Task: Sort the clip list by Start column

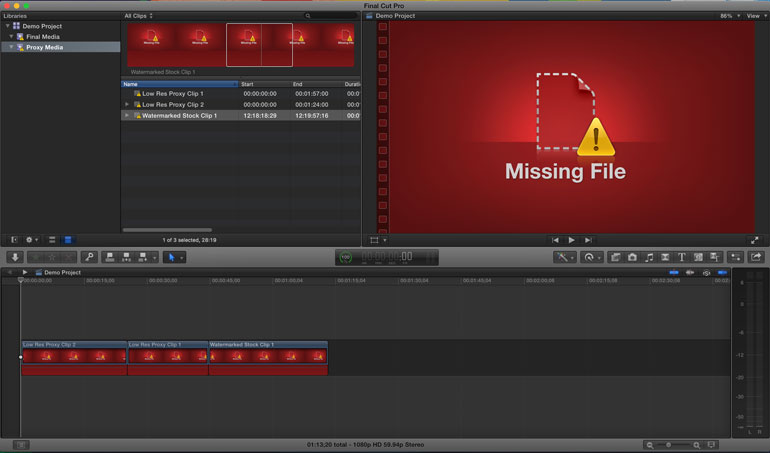Action: (x=264, y=84)
